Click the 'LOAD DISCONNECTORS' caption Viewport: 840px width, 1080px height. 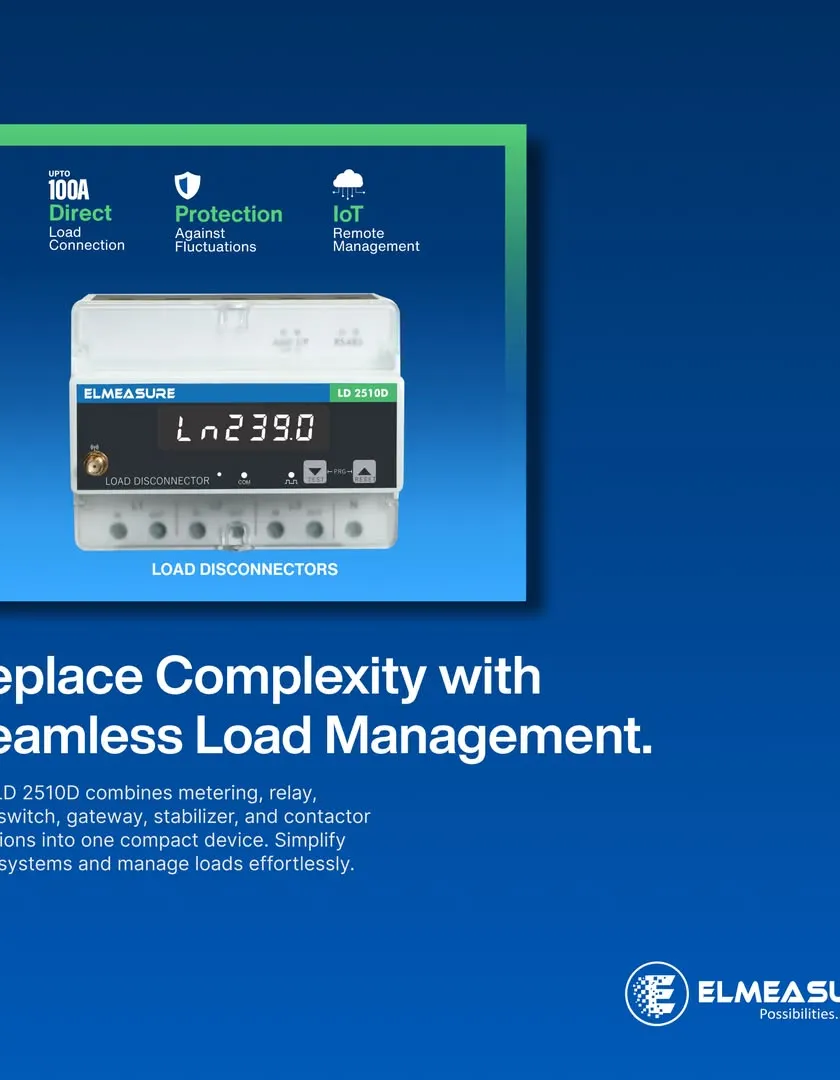245,570
